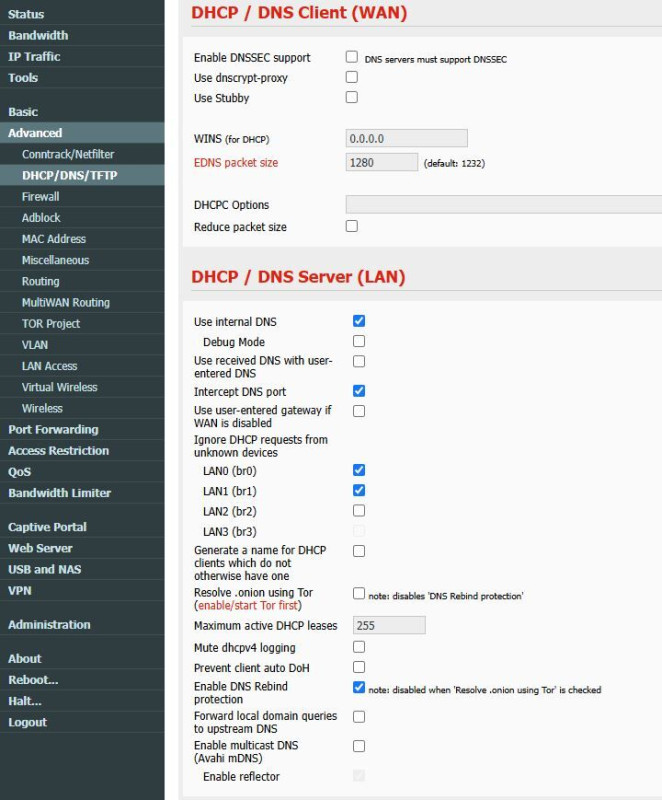Open Virtual Wireless page
Screen dimensions: 662x800
coord(82,387)
